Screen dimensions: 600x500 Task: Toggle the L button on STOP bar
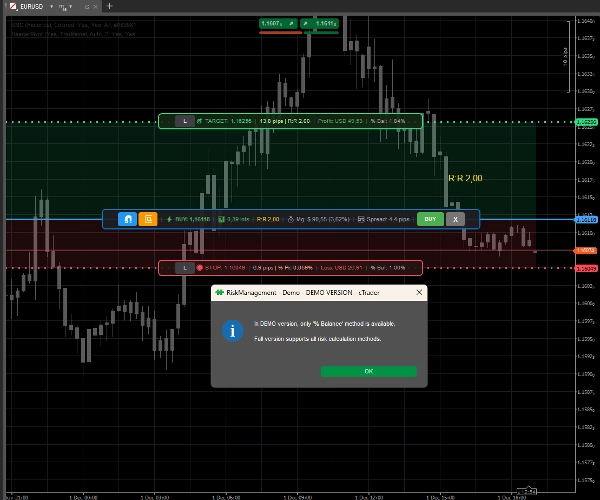(185, 268)
